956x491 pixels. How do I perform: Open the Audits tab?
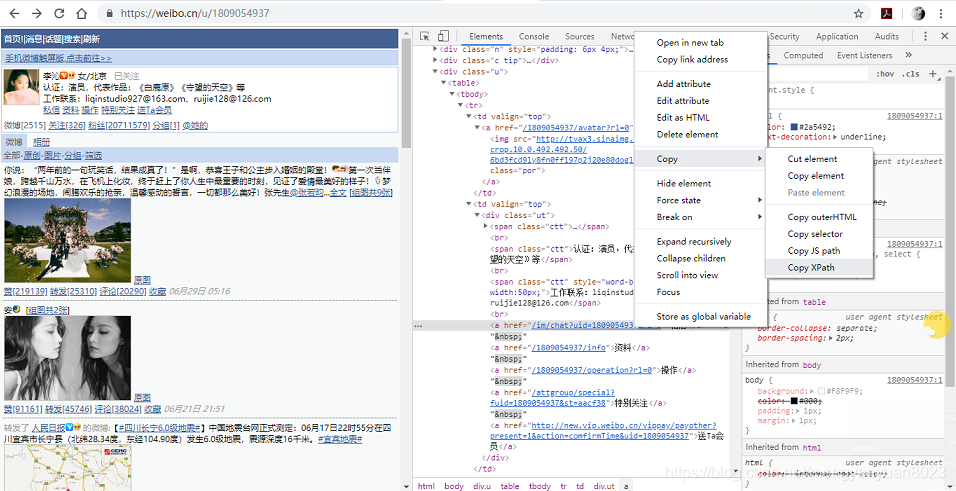click(886, 37)
